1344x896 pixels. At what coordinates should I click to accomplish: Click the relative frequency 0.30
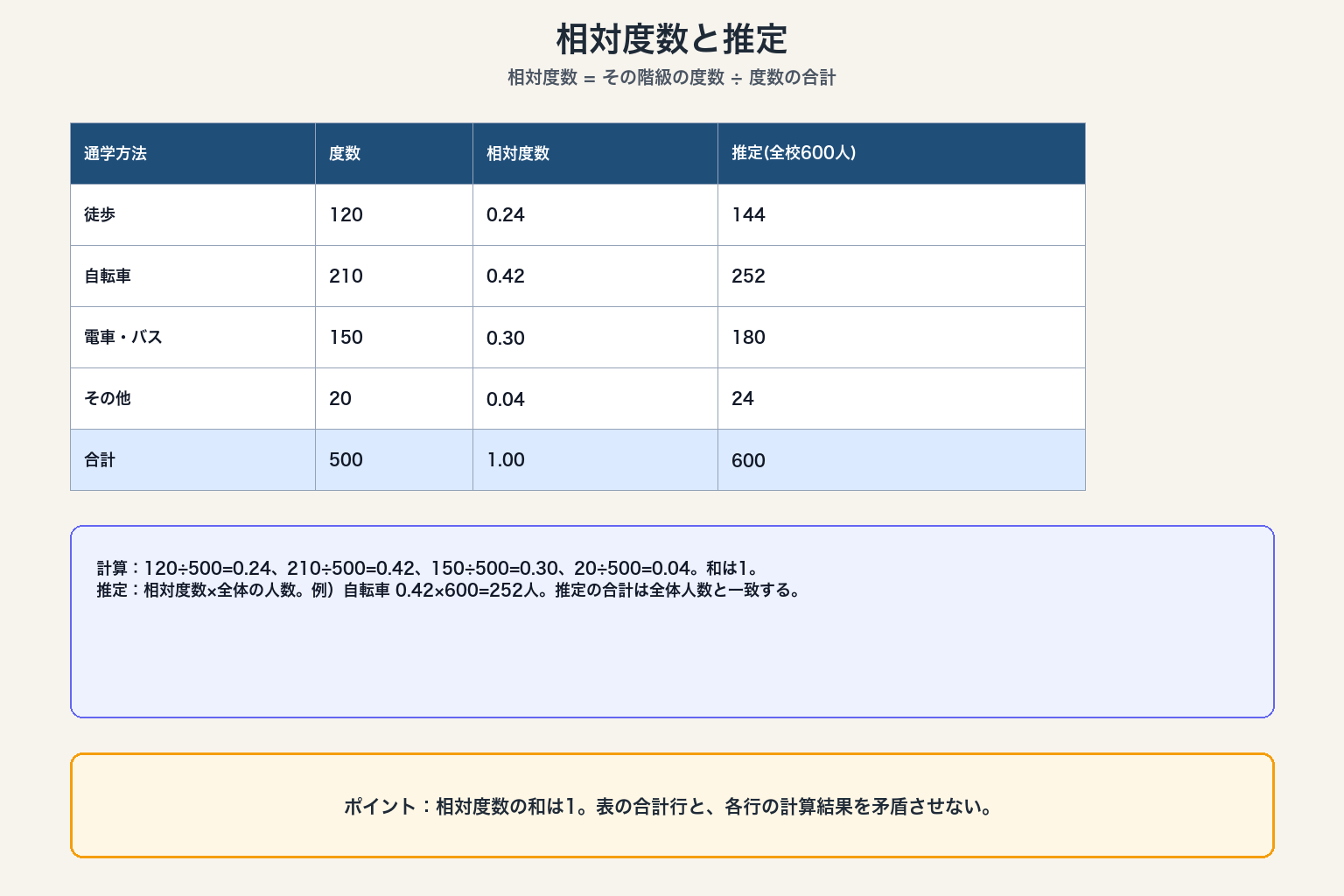click(506, 338)
